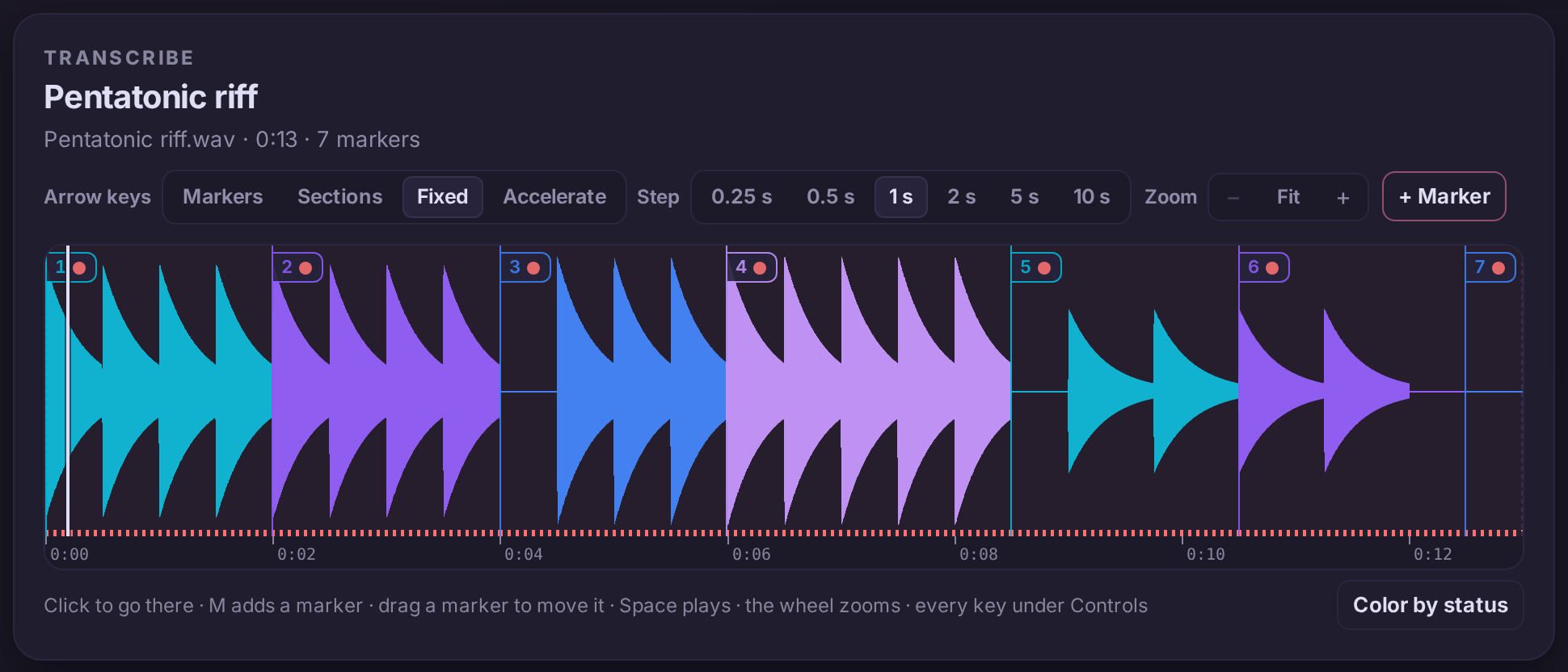
Task: Click the 0:06 time ruler label
Action: click(752, 554)
